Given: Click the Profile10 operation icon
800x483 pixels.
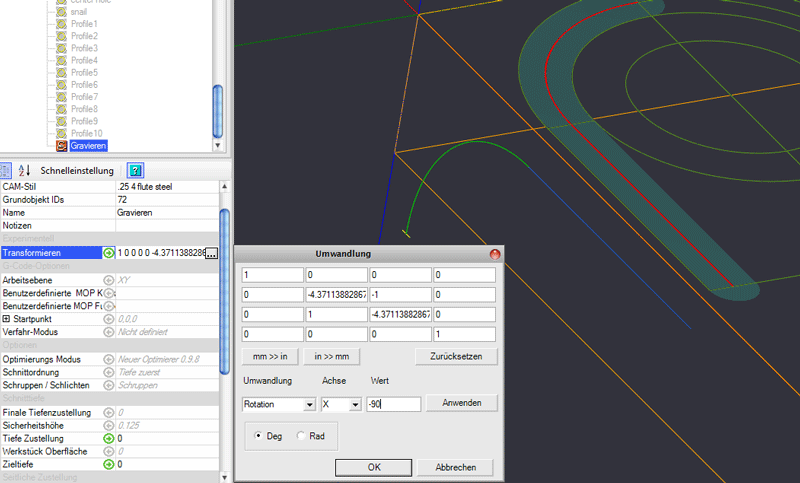Looking at the screenshot, I should [62, 133].
